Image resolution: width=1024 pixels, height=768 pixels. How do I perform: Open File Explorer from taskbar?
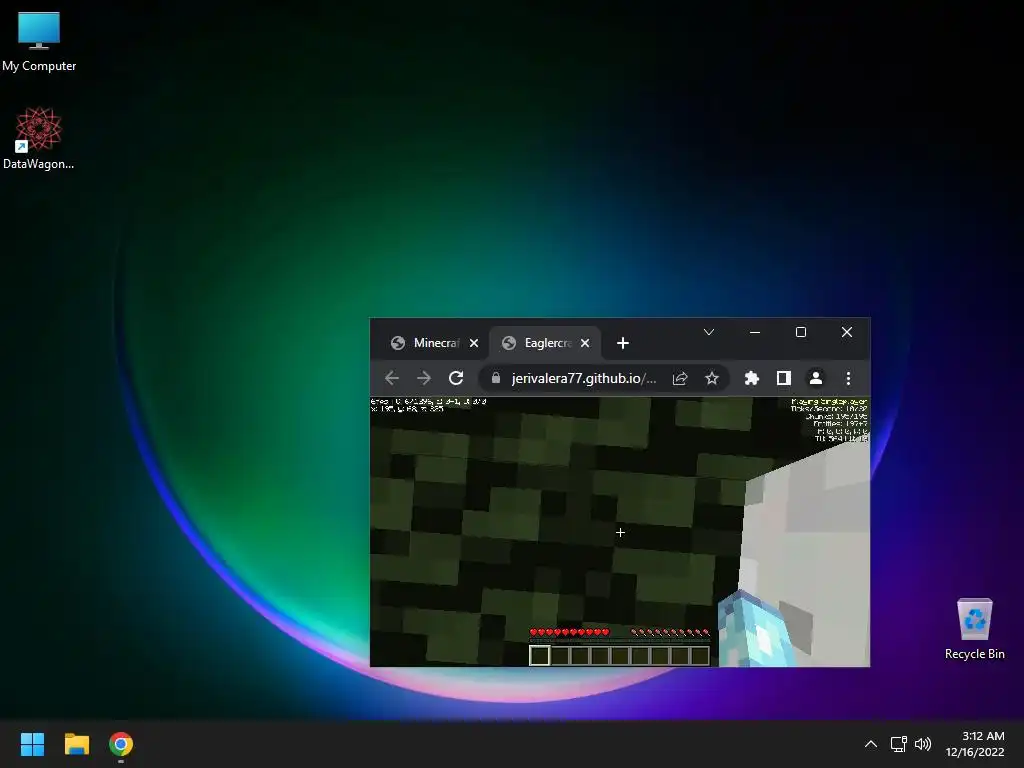point(76,744)
